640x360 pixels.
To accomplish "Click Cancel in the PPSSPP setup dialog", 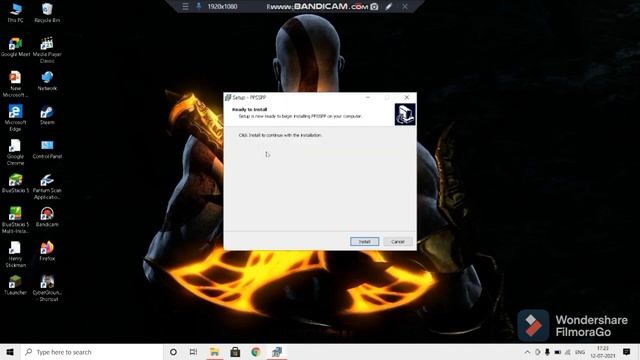I will [x=398, y=242].
